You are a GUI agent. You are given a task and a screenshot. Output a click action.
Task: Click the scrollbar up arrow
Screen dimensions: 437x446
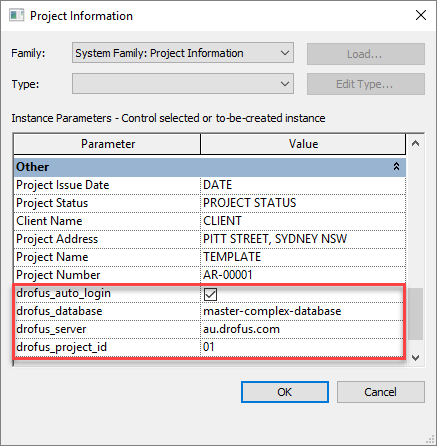pyautogui.click(x=415, y=144)
